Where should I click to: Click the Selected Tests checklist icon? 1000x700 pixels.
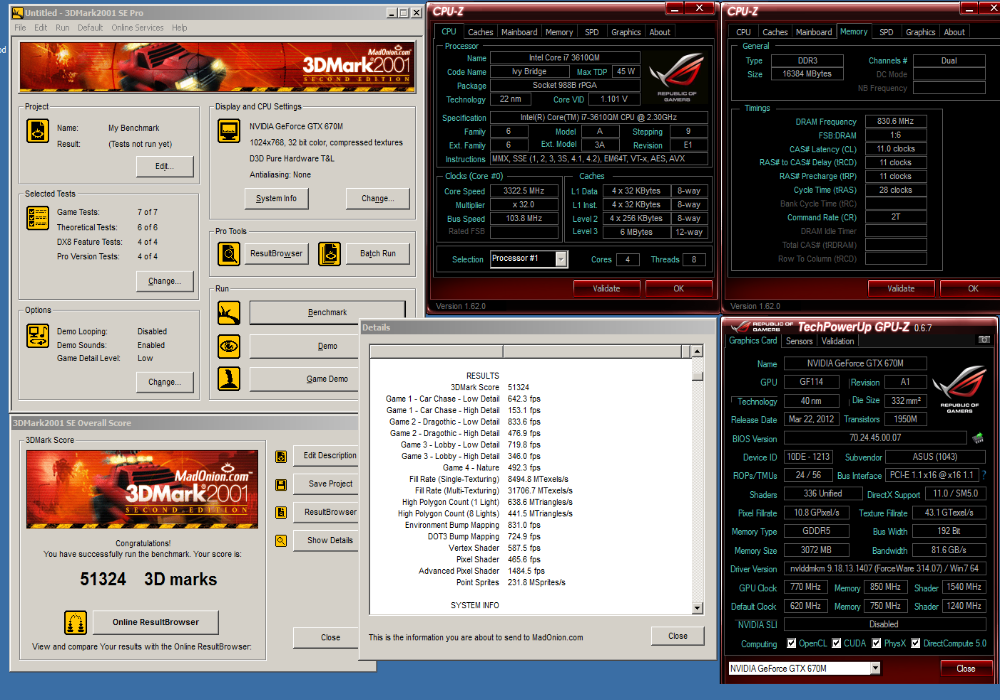tap(38, 218)
